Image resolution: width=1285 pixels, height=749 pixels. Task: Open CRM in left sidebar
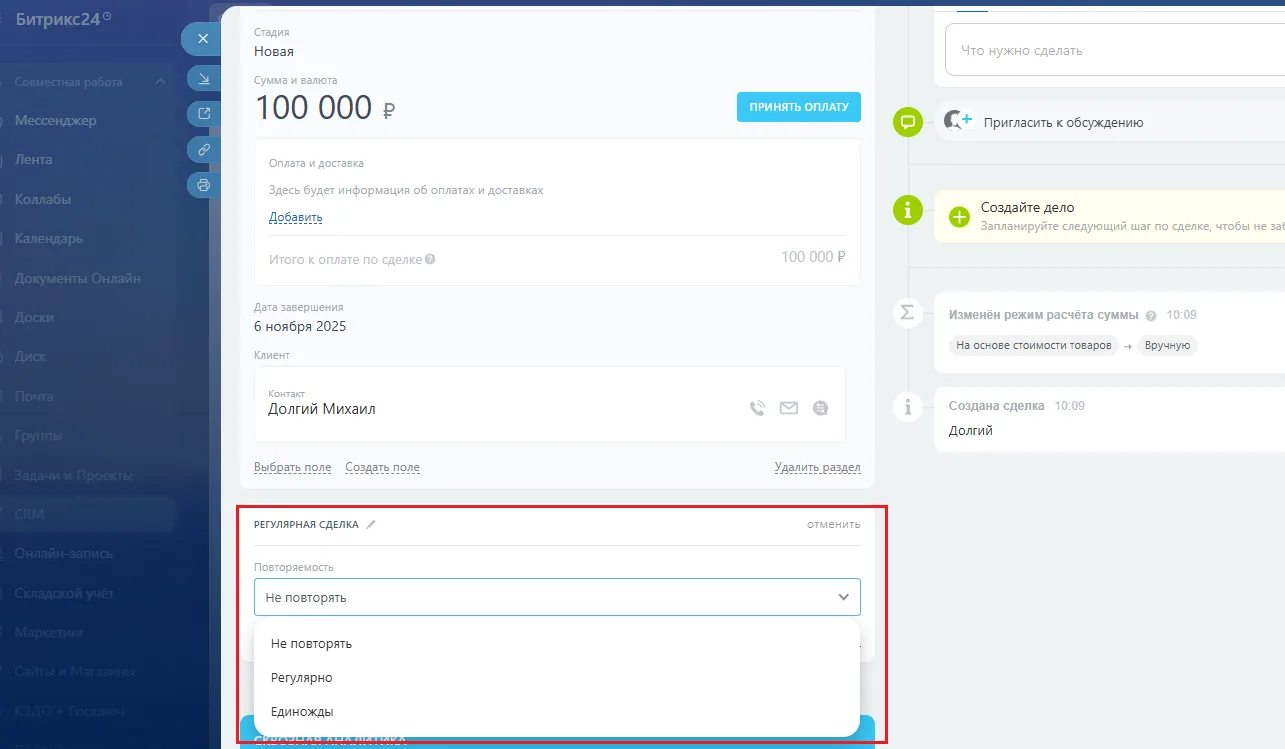(29, 514)
